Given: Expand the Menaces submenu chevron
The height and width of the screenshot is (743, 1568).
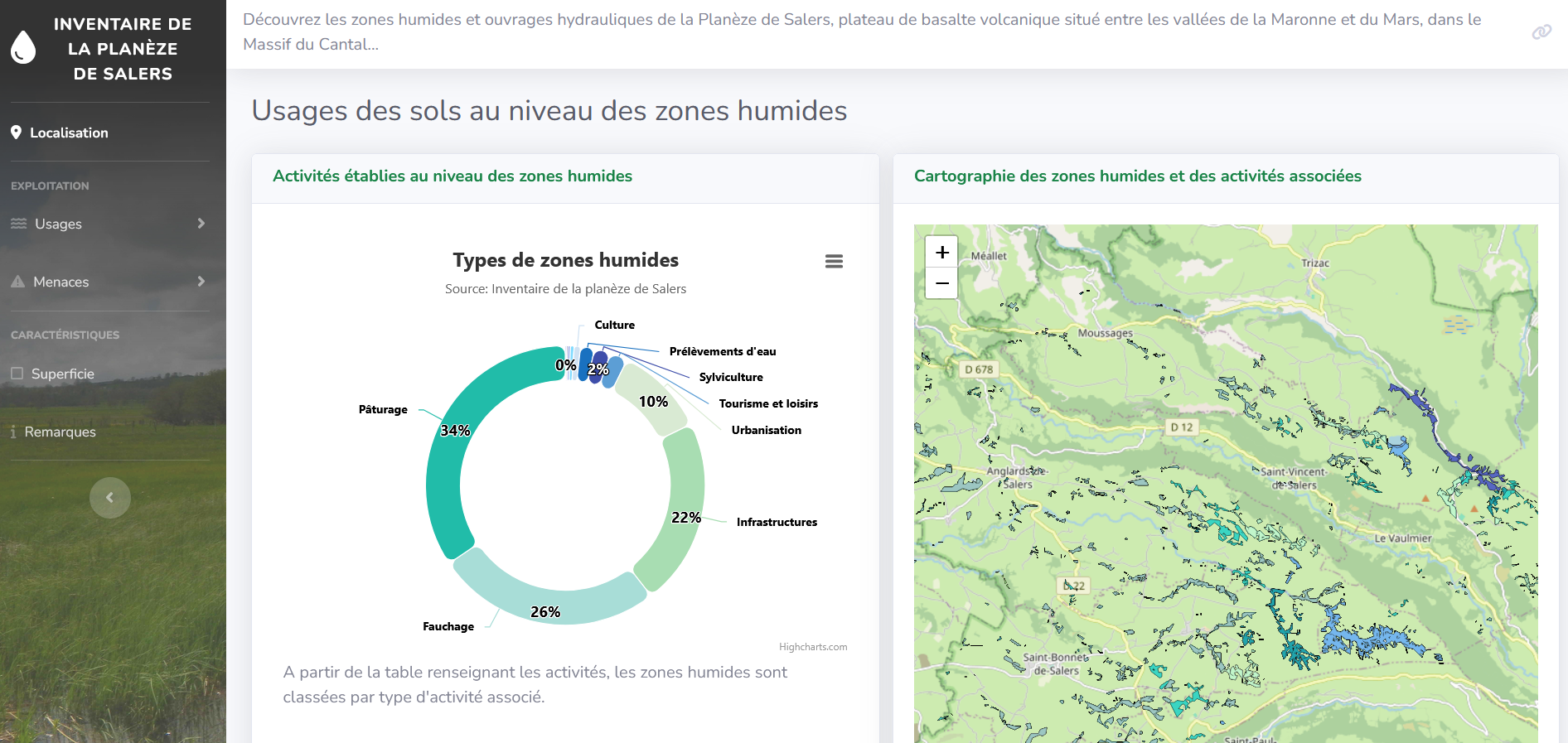Looking at the screenshot, I should tap(201, 282).
